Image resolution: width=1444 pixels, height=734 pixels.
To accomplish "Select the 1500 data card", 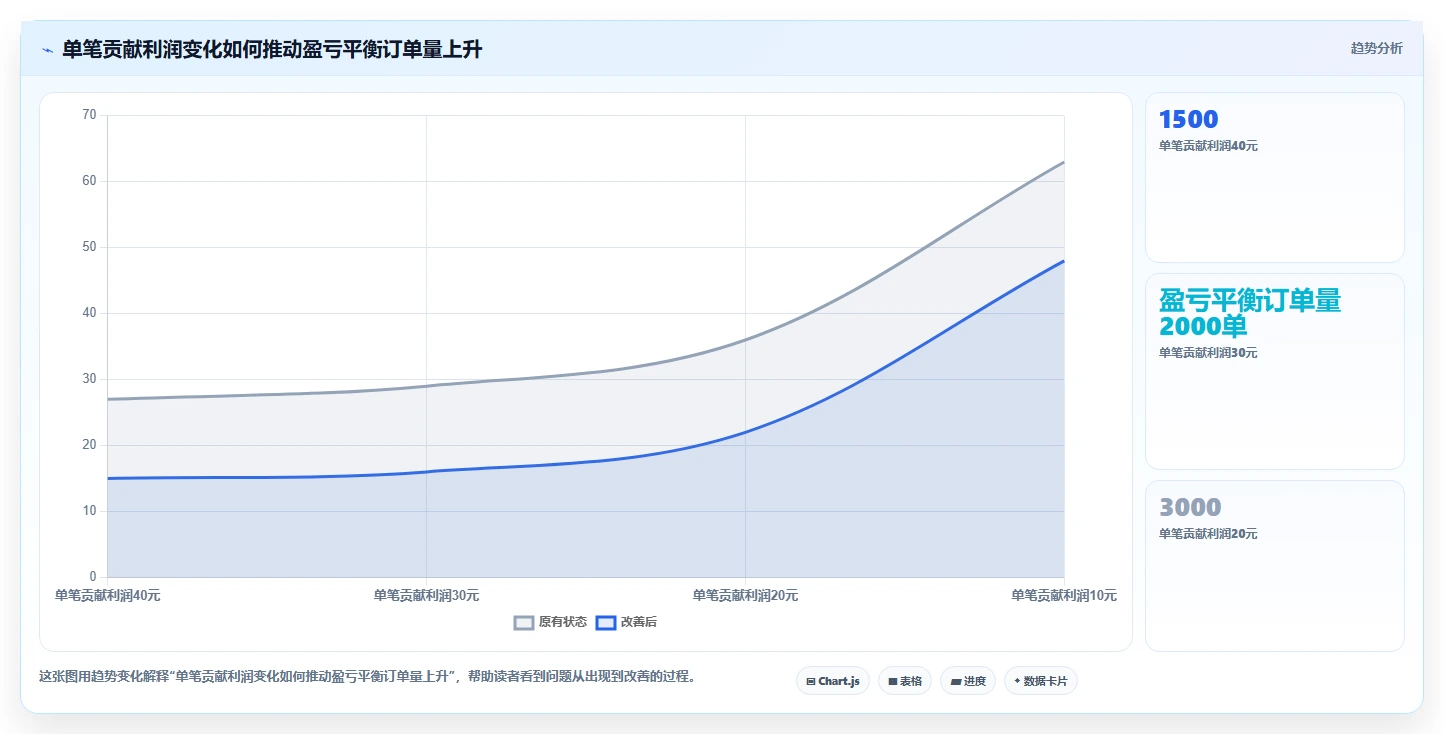I will 1275,177.
